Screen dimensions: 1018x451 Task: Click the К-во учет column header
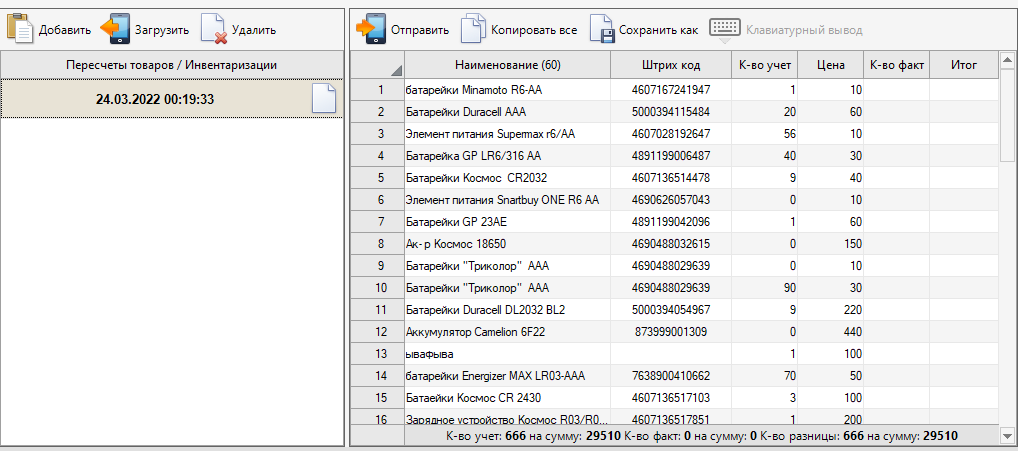(765, 65)
